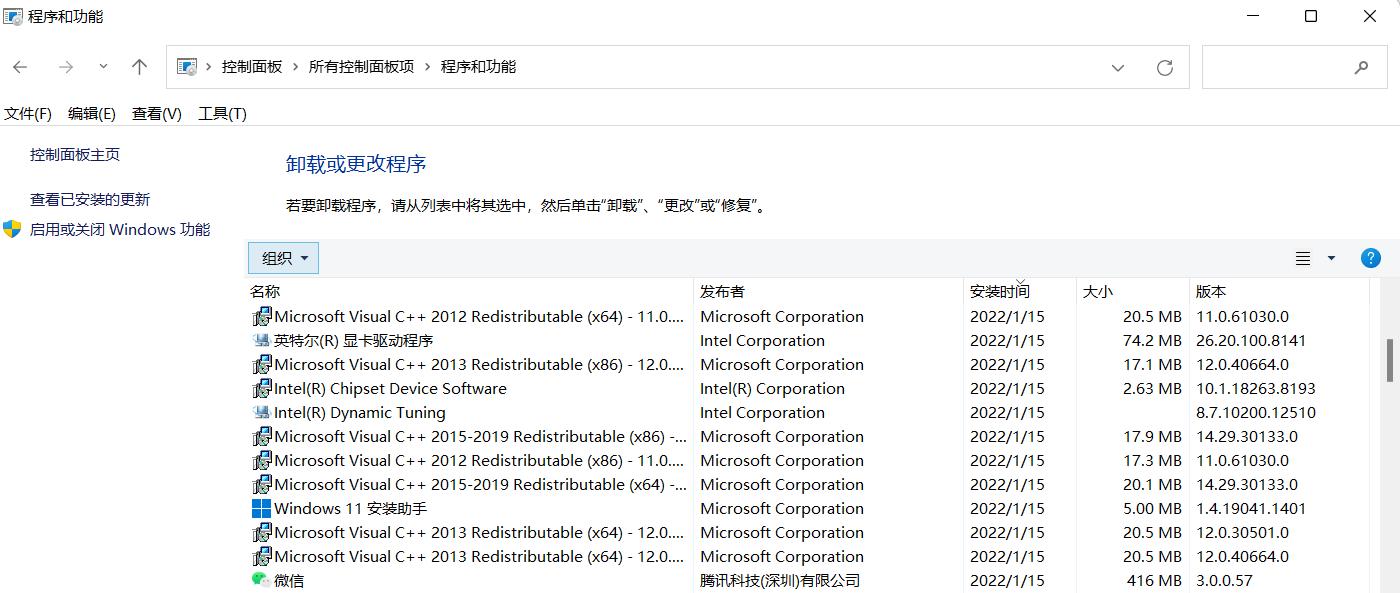
Task: Expand the address bar history dropdown
Action: coord(1118,67)
